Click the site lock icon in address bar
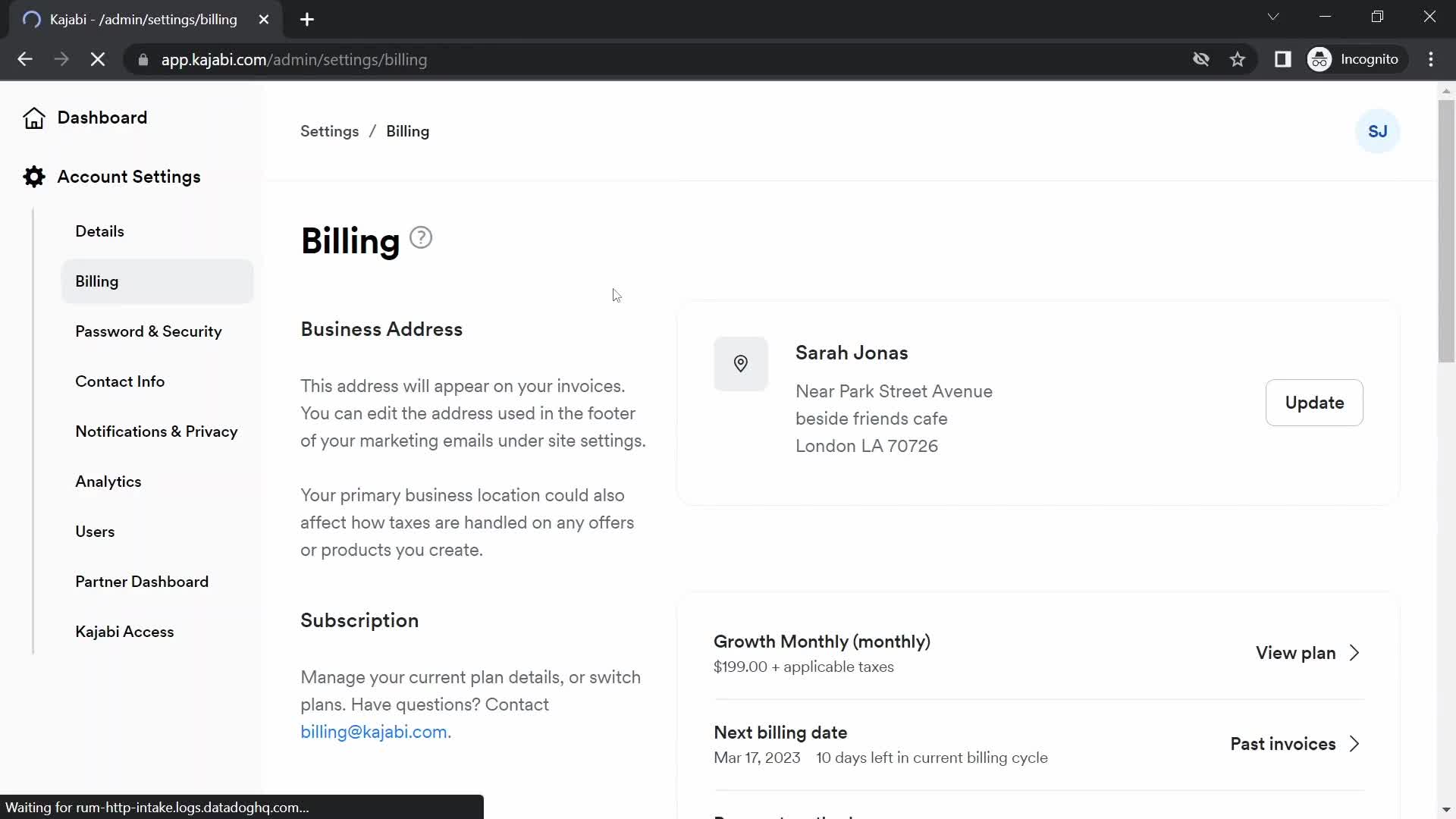Image resolution: width=1456 pixels, height=819 pixels. [x=143, y=59]
